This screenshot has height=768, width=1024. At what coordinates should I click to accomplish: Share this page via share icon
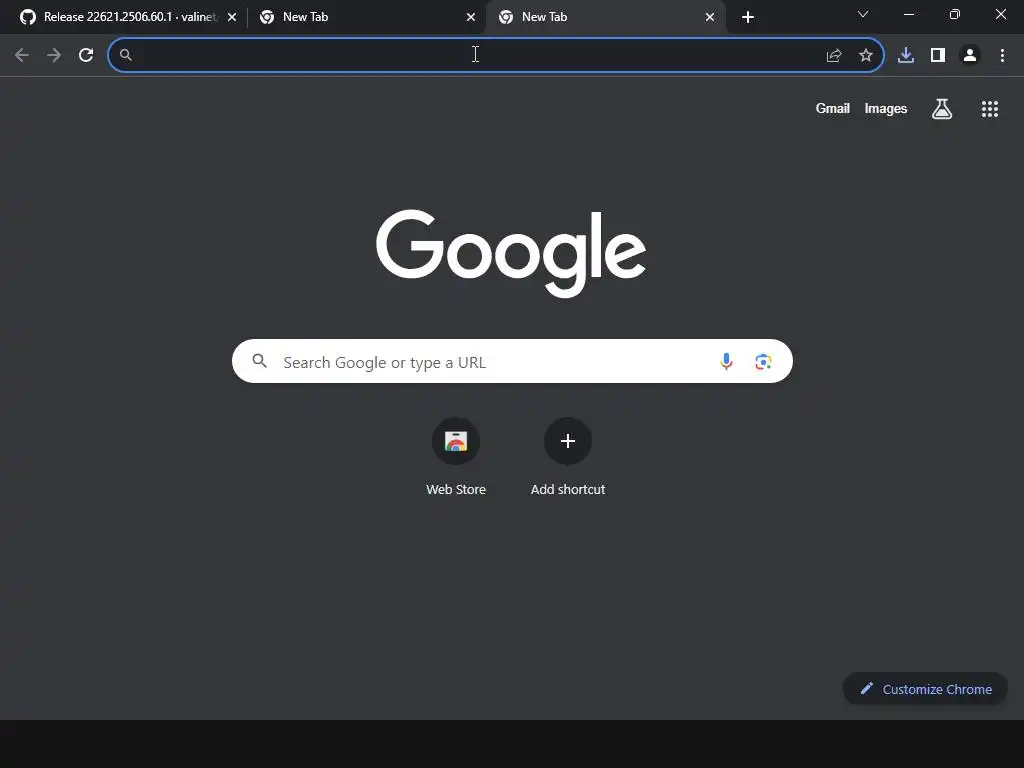(834, 56)
